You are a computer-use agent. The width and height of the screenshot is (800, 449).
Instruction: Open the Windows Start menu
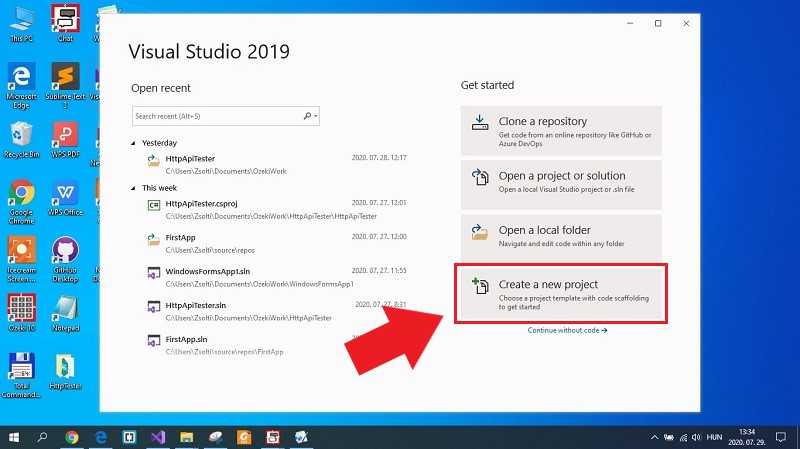[x=14, y=437]
